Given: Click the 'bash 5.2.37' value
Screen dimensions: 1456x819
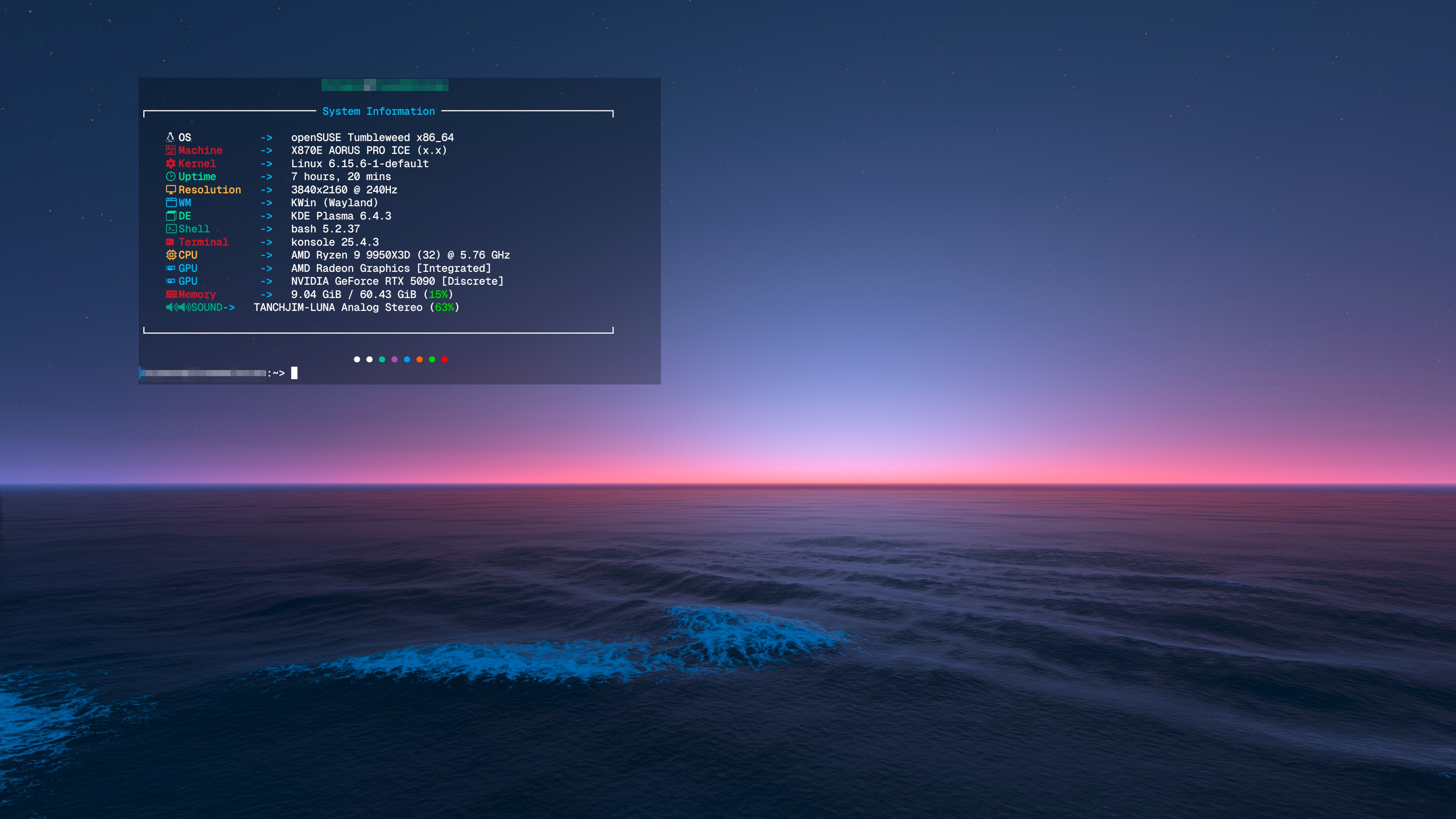Looking at the screenshot, I should point(326,229).
